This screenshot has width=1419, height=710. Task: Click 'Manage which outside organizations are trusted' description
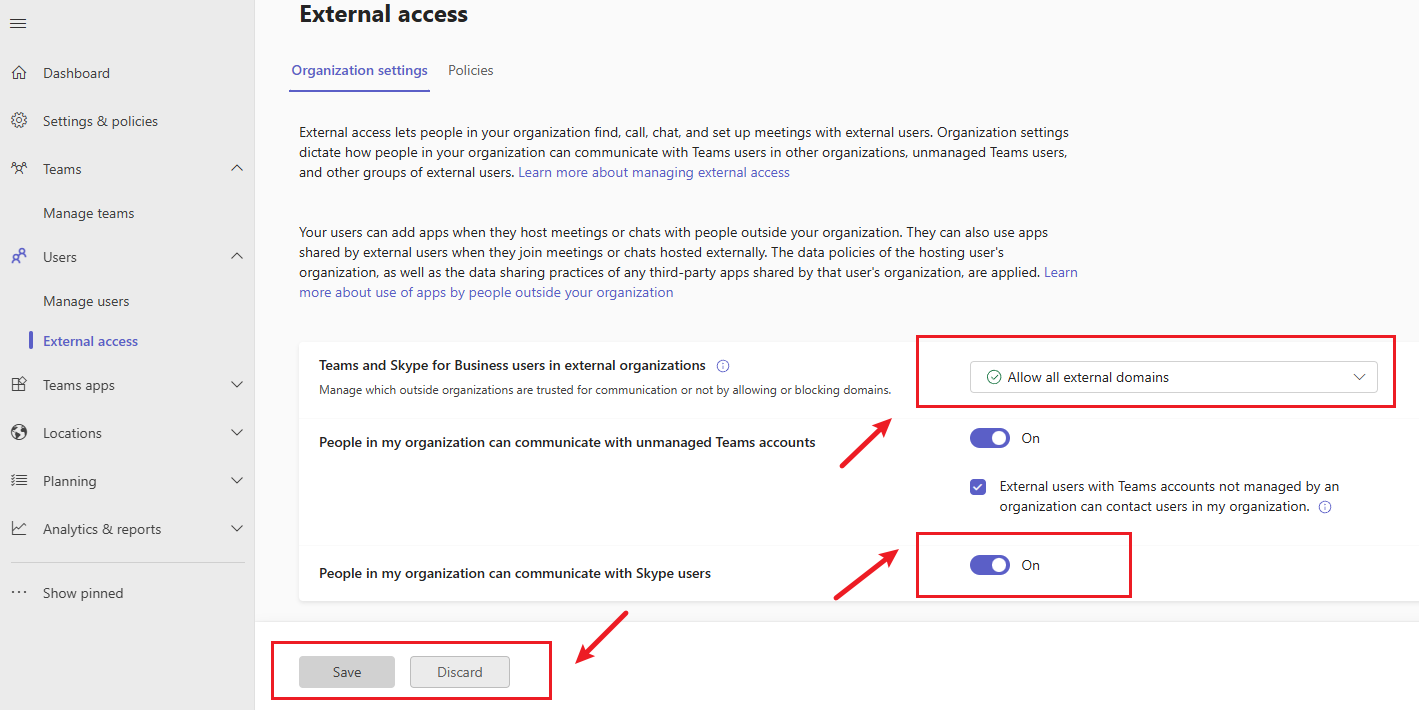605,390
